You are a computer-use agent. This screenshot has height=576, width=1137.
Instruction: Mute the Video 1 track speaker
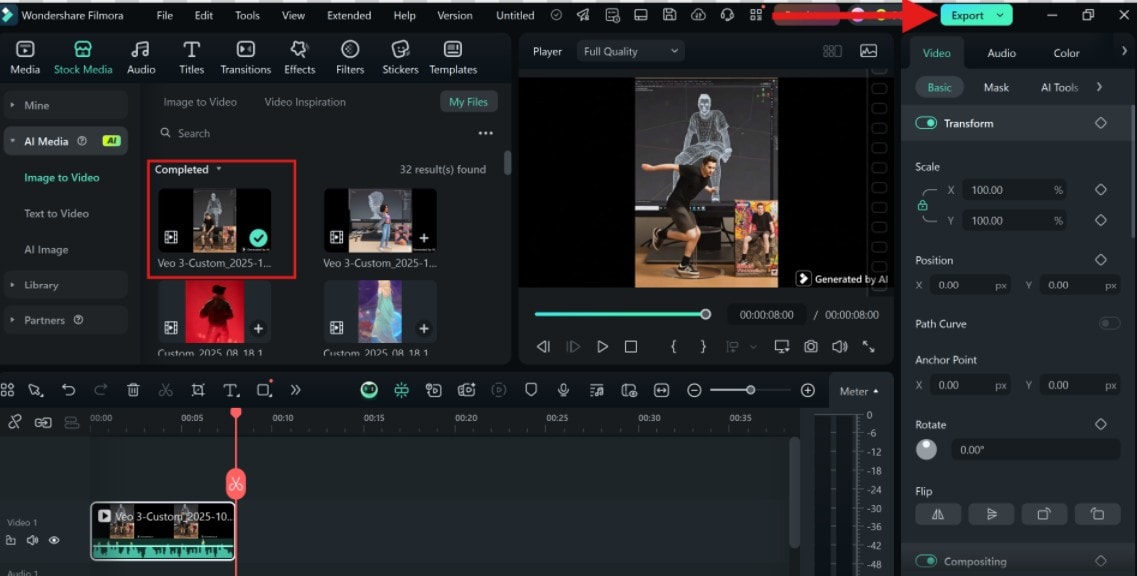[x=33, y=540]
